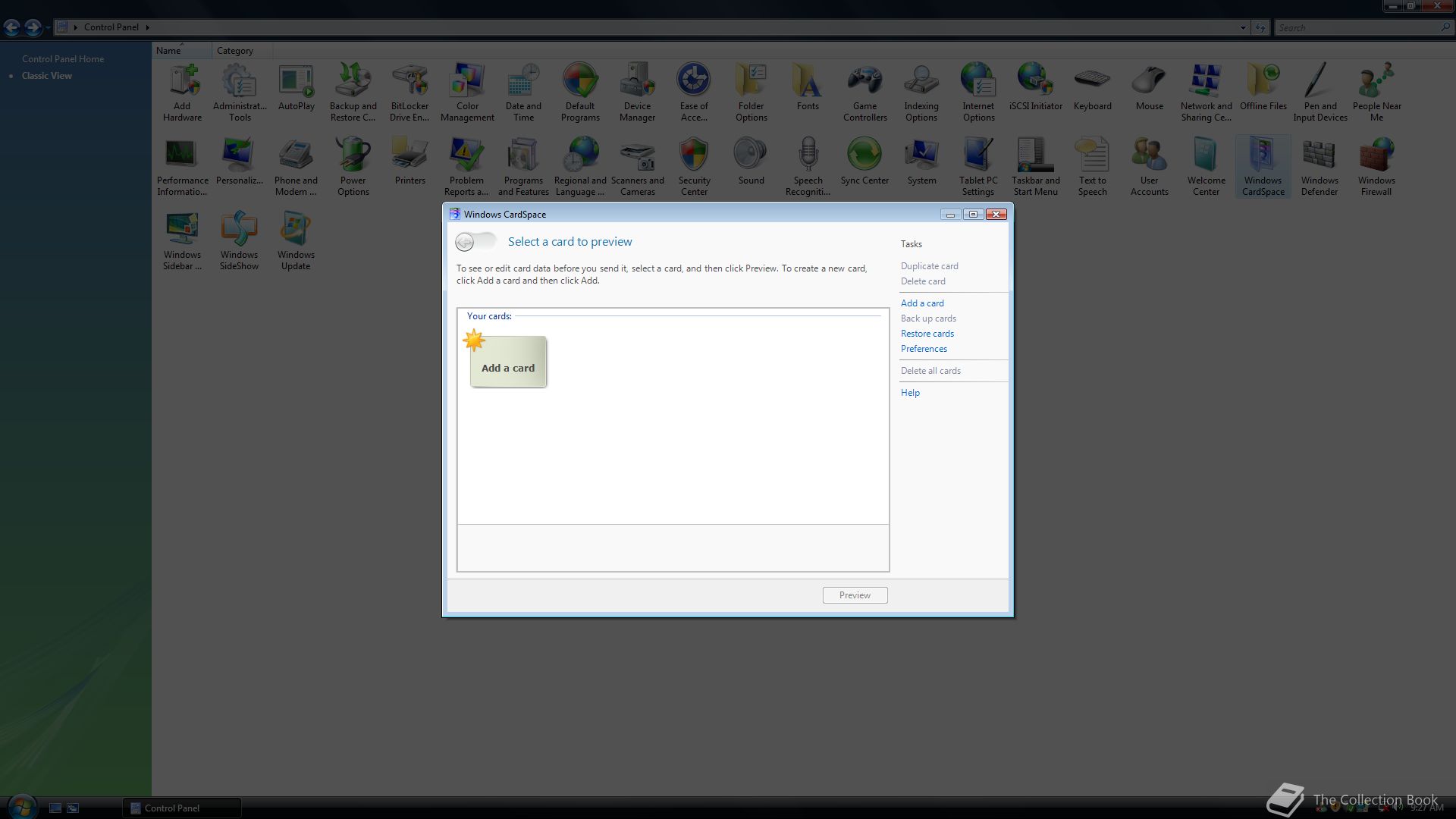Open the People Near Me icon
The width and height of the screenshot is (1456, 819).
(x=1376, y=93)
